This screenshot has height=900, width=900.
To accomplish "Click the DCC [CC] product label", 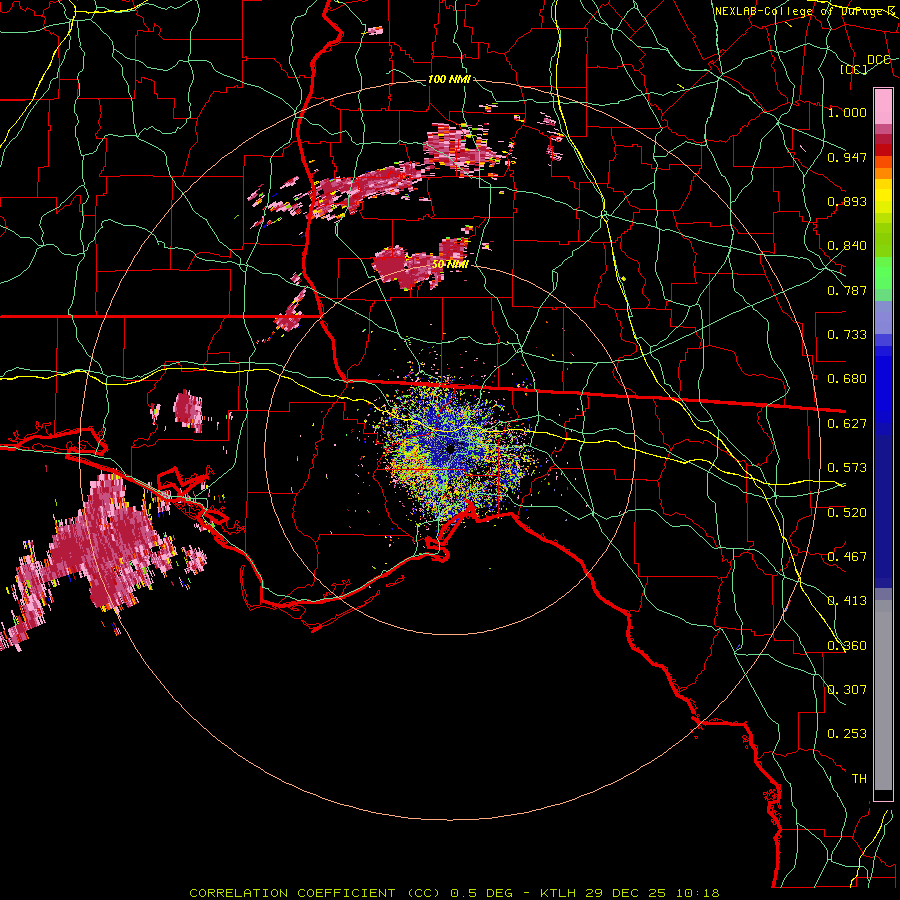I will (x=866, y=64).
